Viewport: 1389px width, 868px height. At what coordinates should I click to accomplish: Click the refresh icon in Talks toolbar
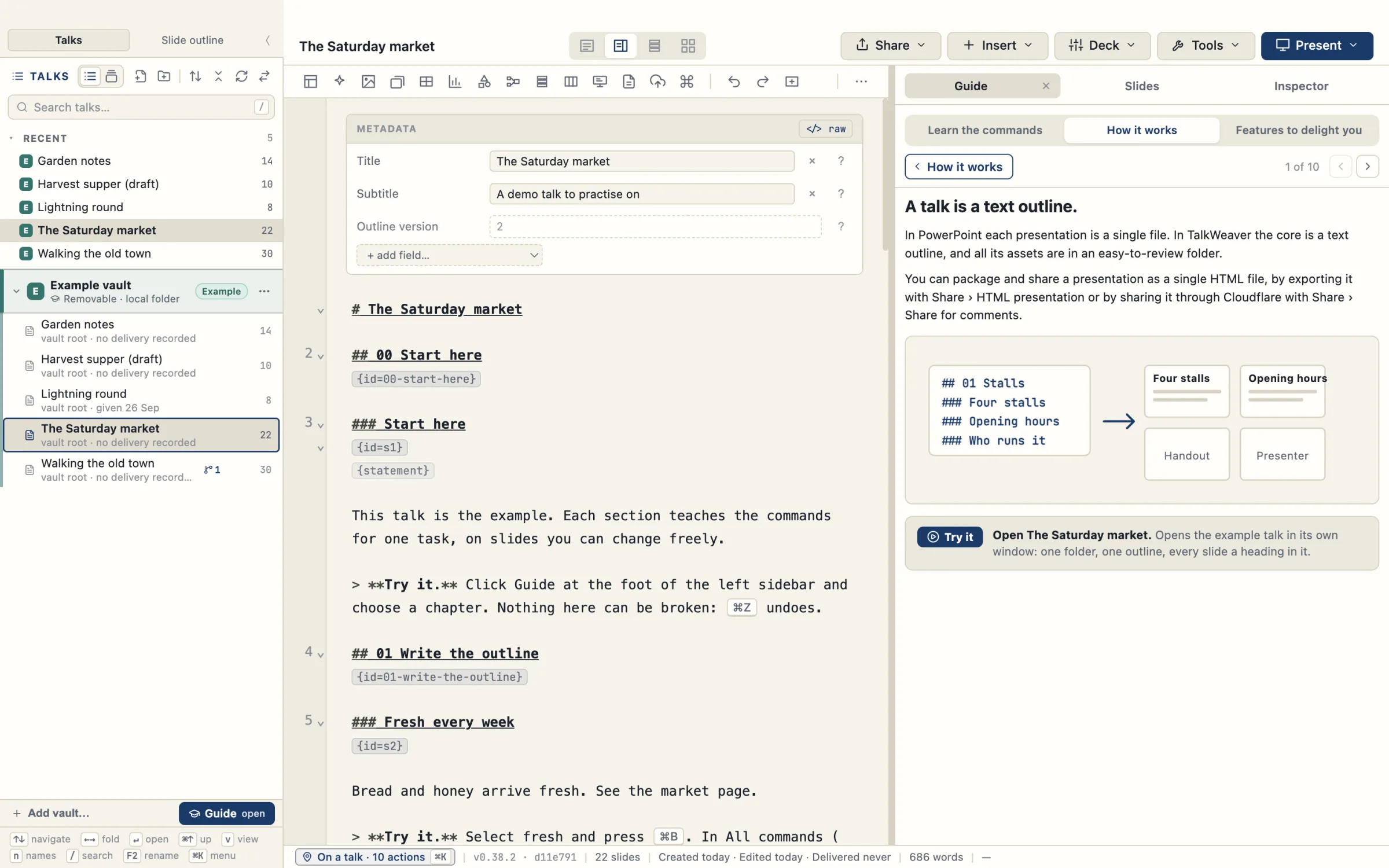(241, 76)
